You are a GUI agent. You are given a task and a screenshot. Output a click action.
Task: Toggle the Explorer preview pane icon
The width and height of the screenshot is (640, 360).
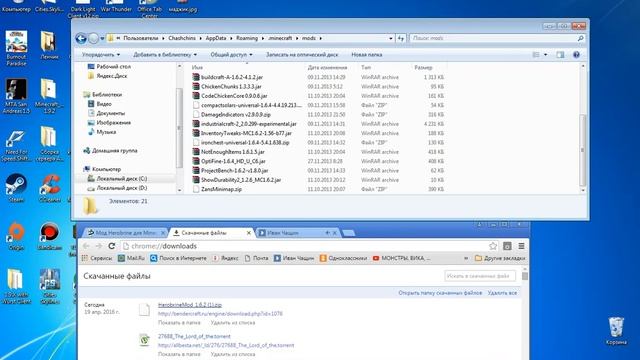[560, 55]
